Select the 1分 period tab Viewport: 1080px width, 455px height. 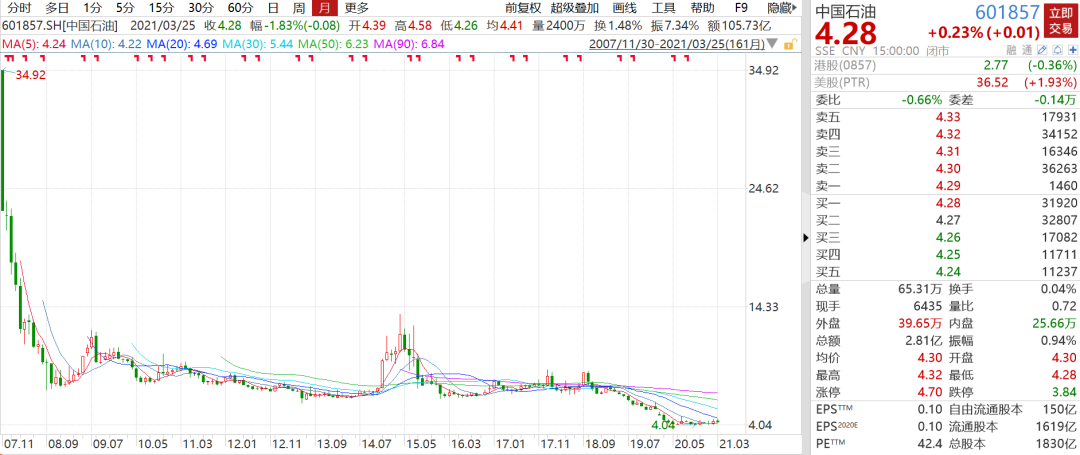[x=92, y=8]
